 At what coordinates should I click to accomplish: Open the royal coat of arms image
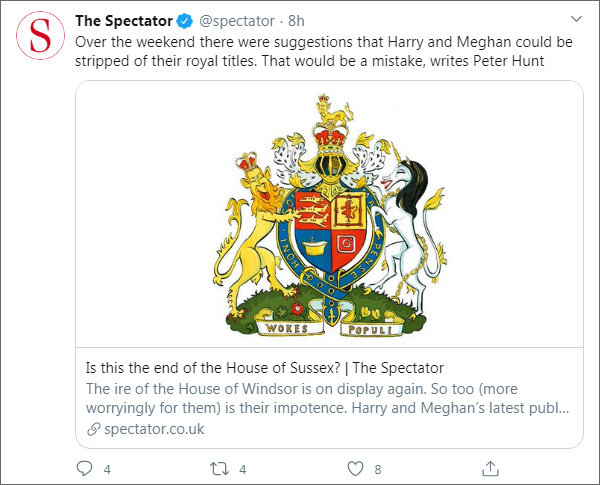[x=330, y=214]
